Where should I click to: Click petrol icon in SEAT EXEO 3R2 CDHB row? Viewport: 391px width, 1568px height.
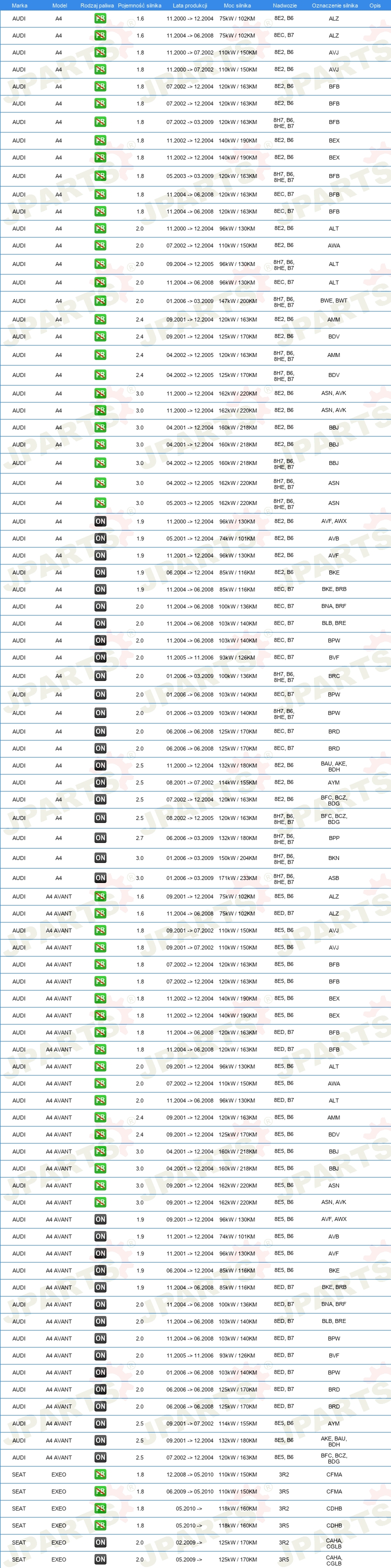tap(100, 1508)
